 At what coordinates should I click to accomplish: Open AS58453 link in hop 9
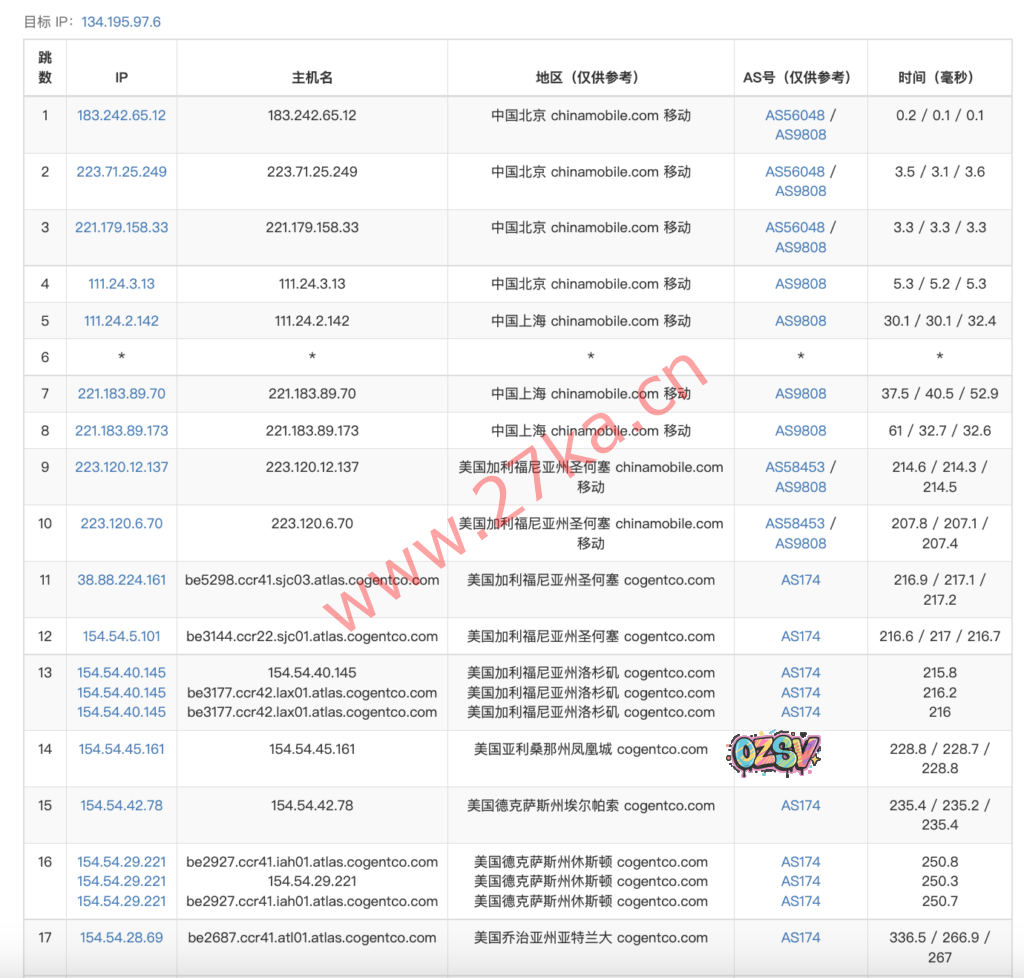[x=795, y=467]
